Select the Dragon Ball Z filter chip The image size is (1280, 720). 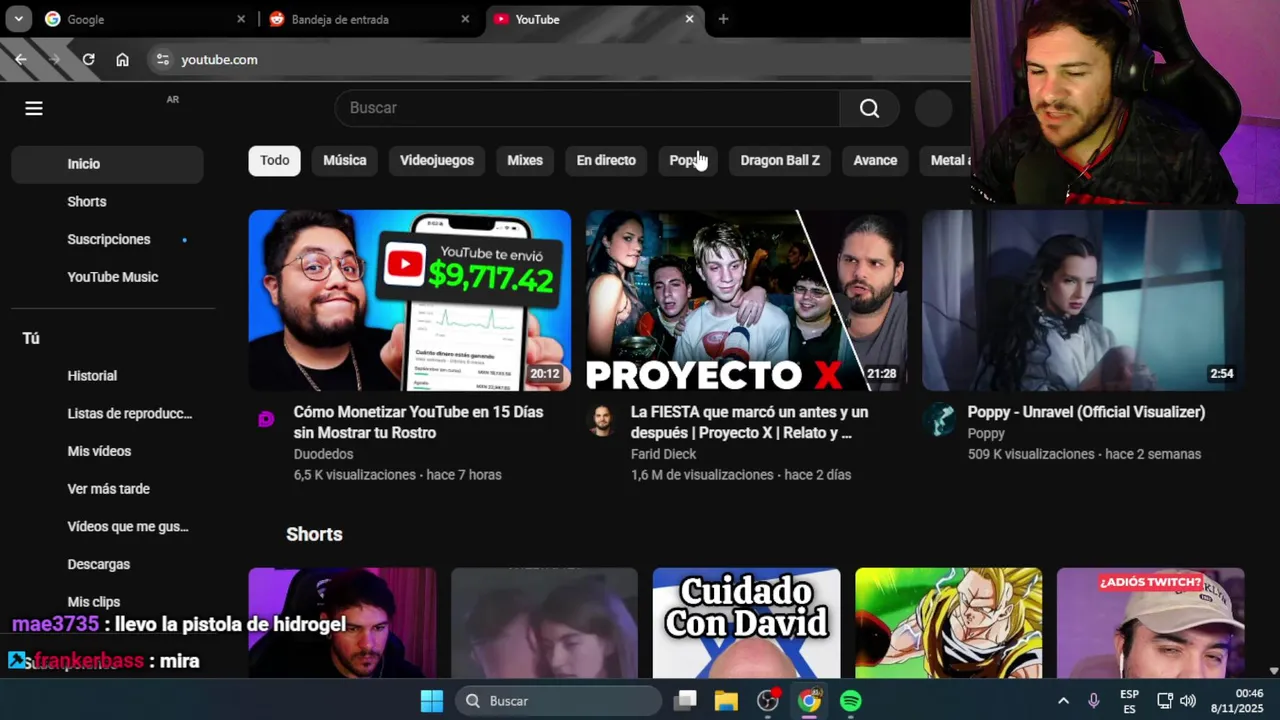pos(780,160)
